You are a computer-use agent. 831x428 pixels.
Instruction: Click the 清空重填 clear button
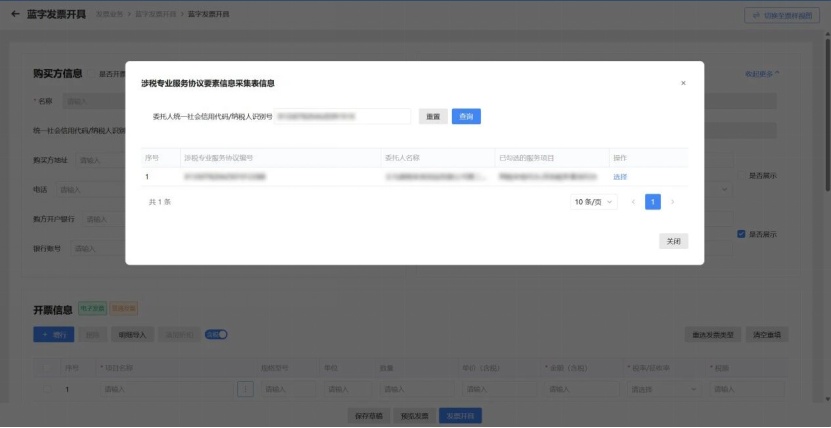pos(767,334)
